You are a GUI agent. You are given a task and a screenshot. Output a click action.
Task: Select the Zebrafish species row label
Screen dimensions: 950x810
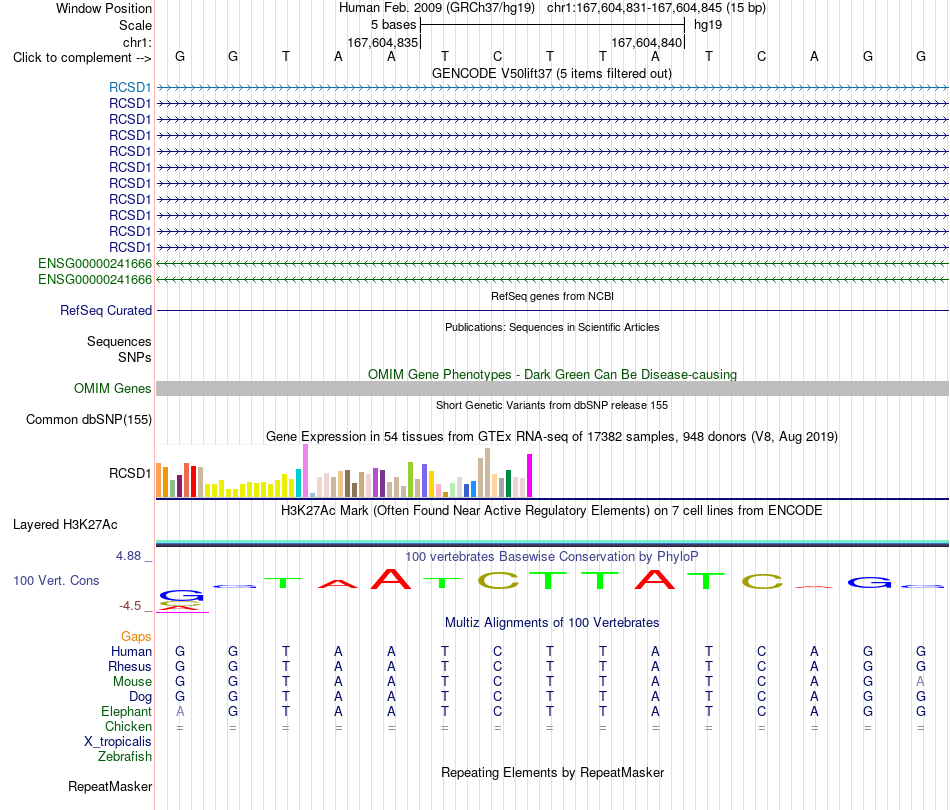coord(125,756)
